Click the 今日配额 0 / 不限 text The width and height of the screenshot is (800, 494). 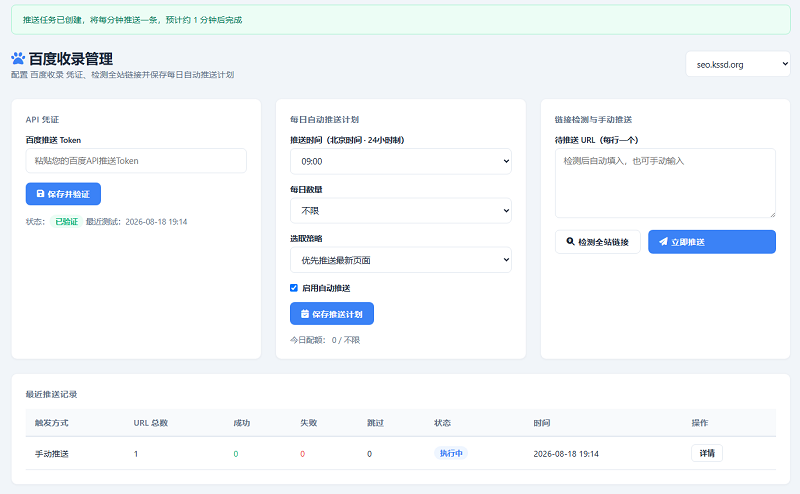(325, 340)
